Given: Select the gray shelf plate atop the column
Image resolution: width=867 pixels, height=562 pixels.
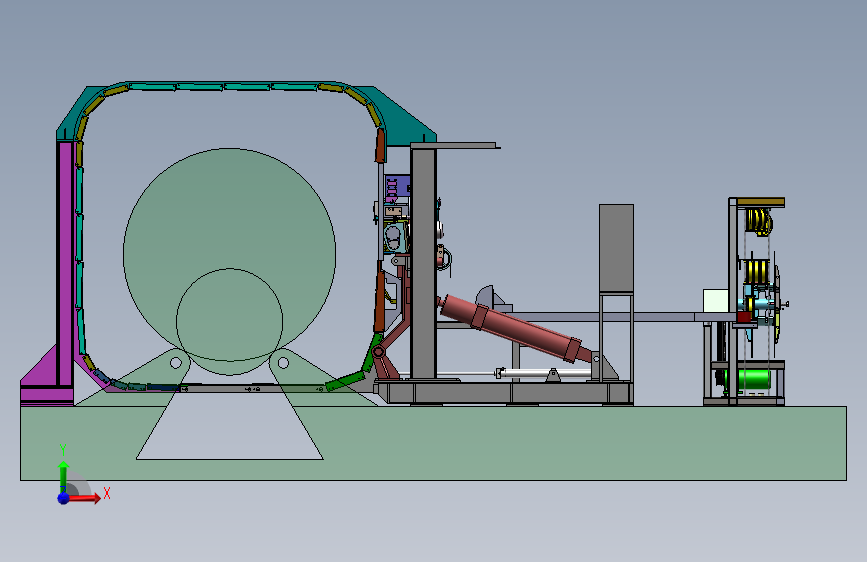Looking at the screenshot, I should pyautogui.click(x=455, y=145).
